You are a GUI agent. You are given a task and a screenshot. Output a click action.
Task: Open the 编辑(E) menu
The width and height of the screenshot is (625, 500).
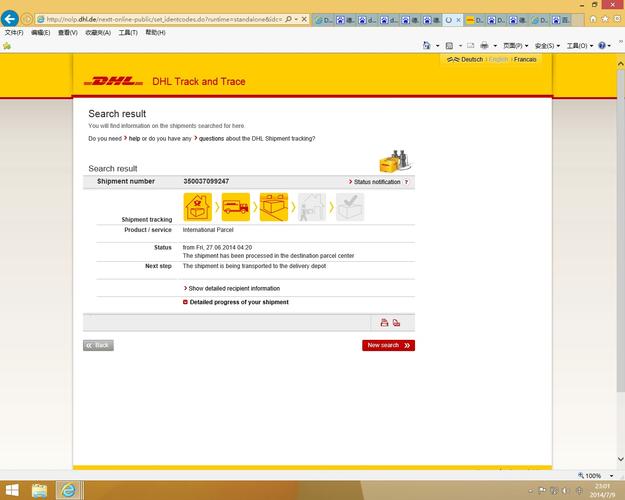coord(41,33)
